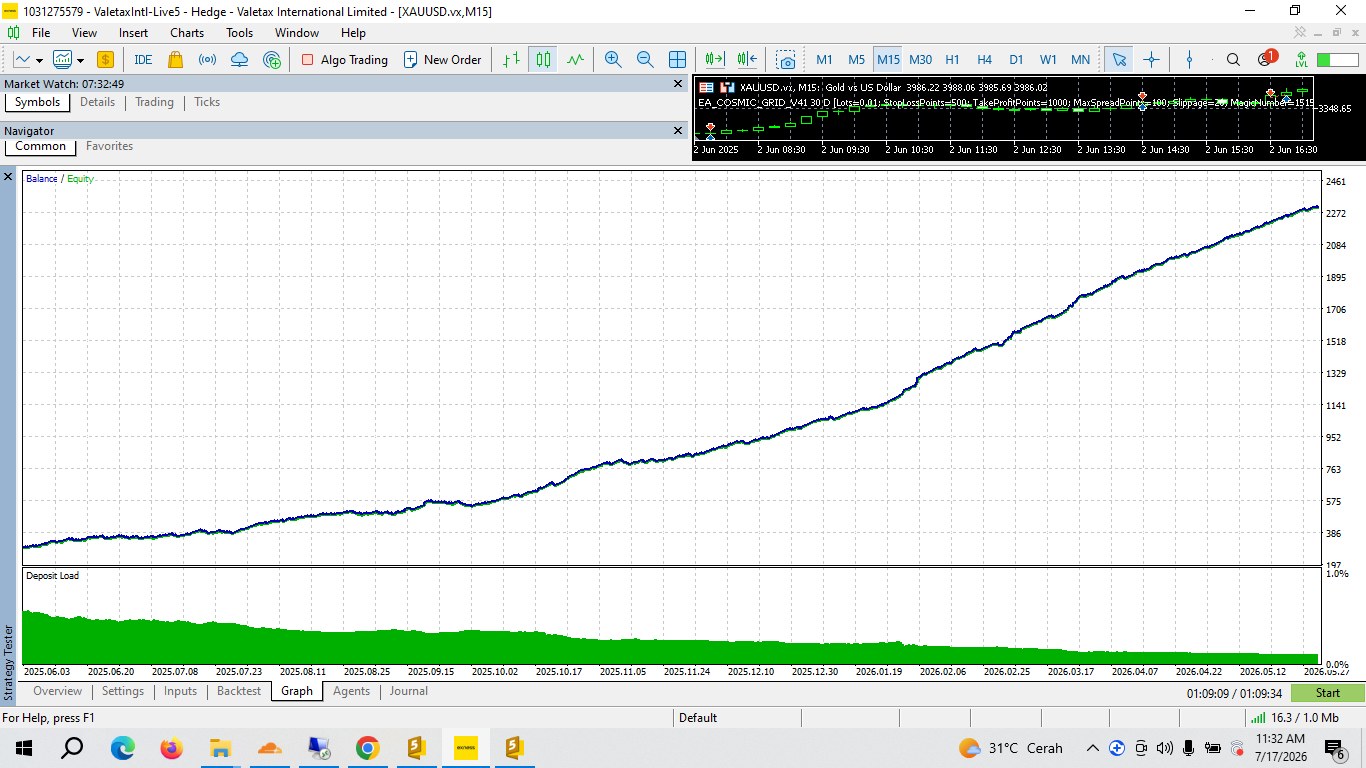Open the Insert menu

[133, 33]
